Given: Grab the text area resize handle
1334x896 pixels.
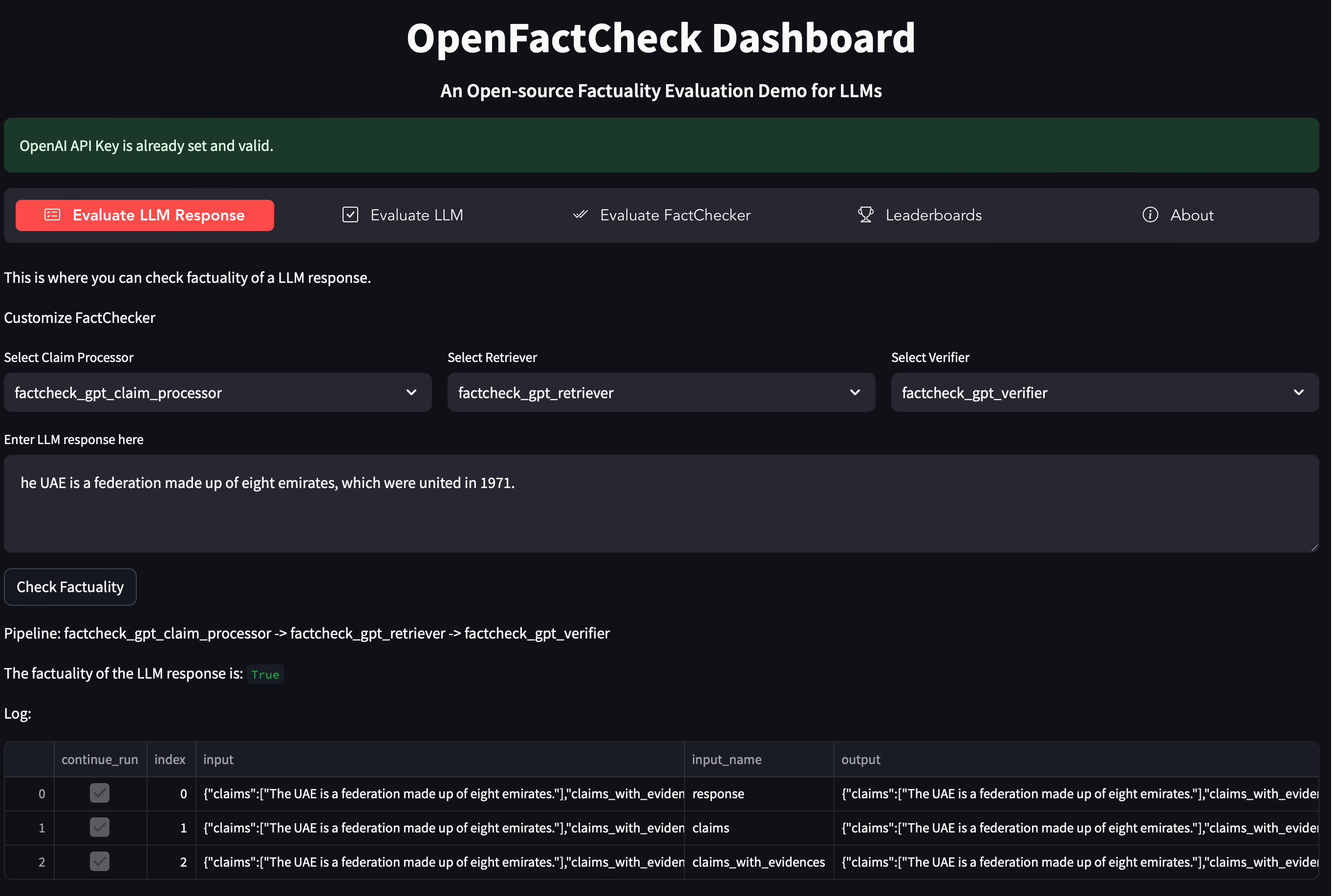Looking at the screenshot, I should click(1314, 548).
